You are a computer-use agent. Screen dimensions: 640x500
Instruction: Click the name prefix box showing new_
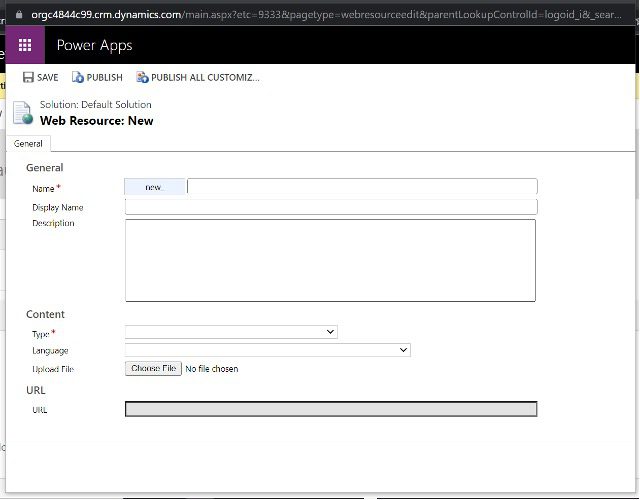(x=155, y=187)
